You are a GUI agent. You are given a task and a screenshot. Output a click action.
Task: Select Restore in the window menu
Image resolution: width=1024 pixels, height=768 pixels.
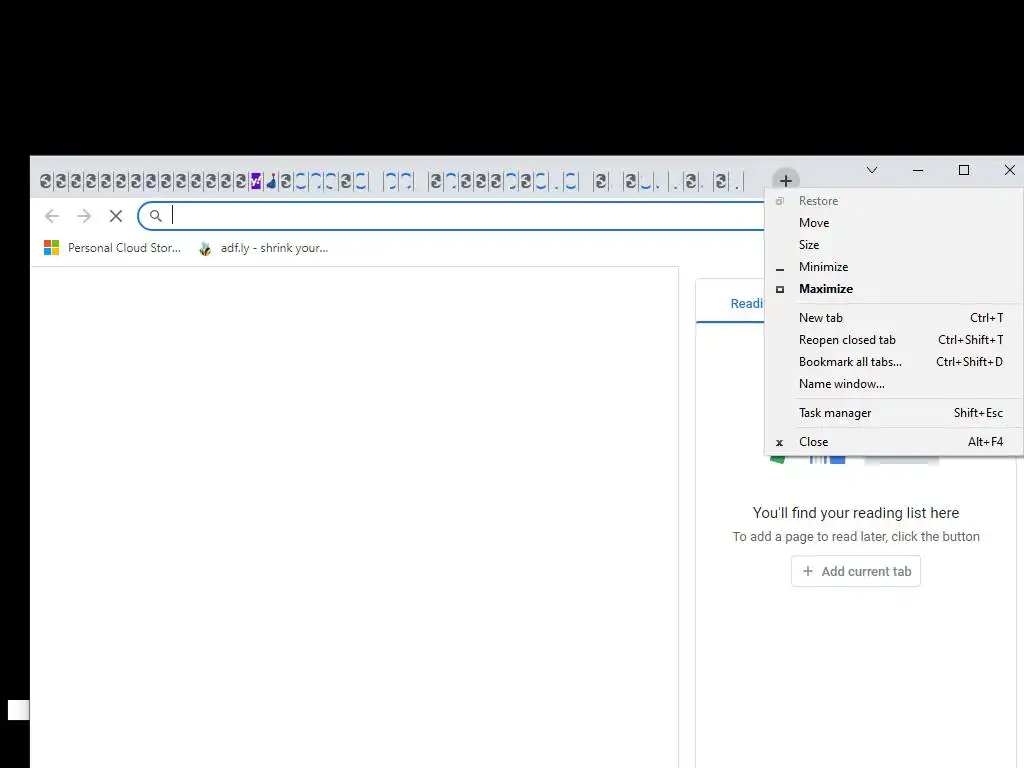pos(893,201)
